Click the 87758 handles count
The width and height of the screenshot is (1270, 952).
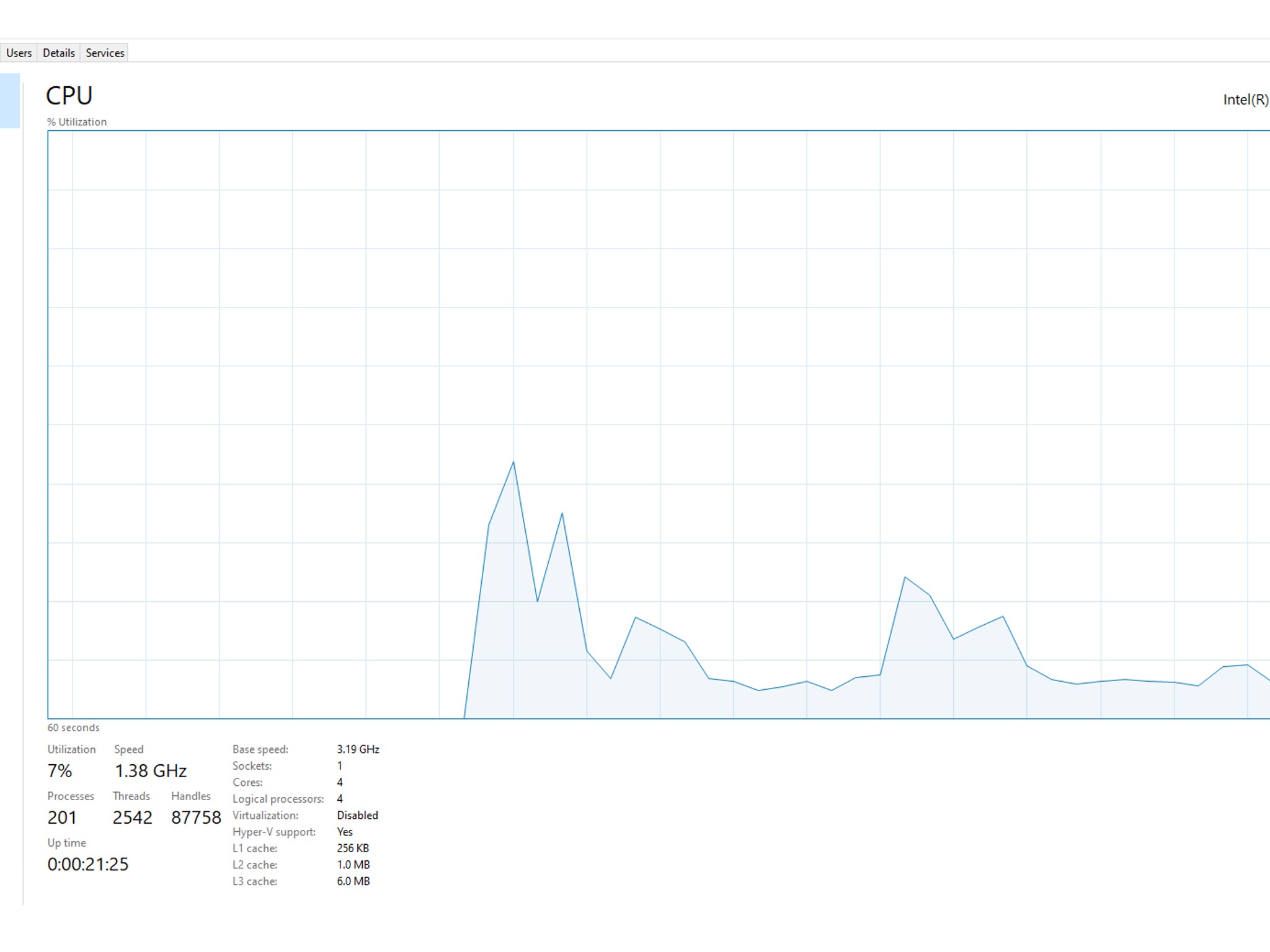[x=196, y=818]
